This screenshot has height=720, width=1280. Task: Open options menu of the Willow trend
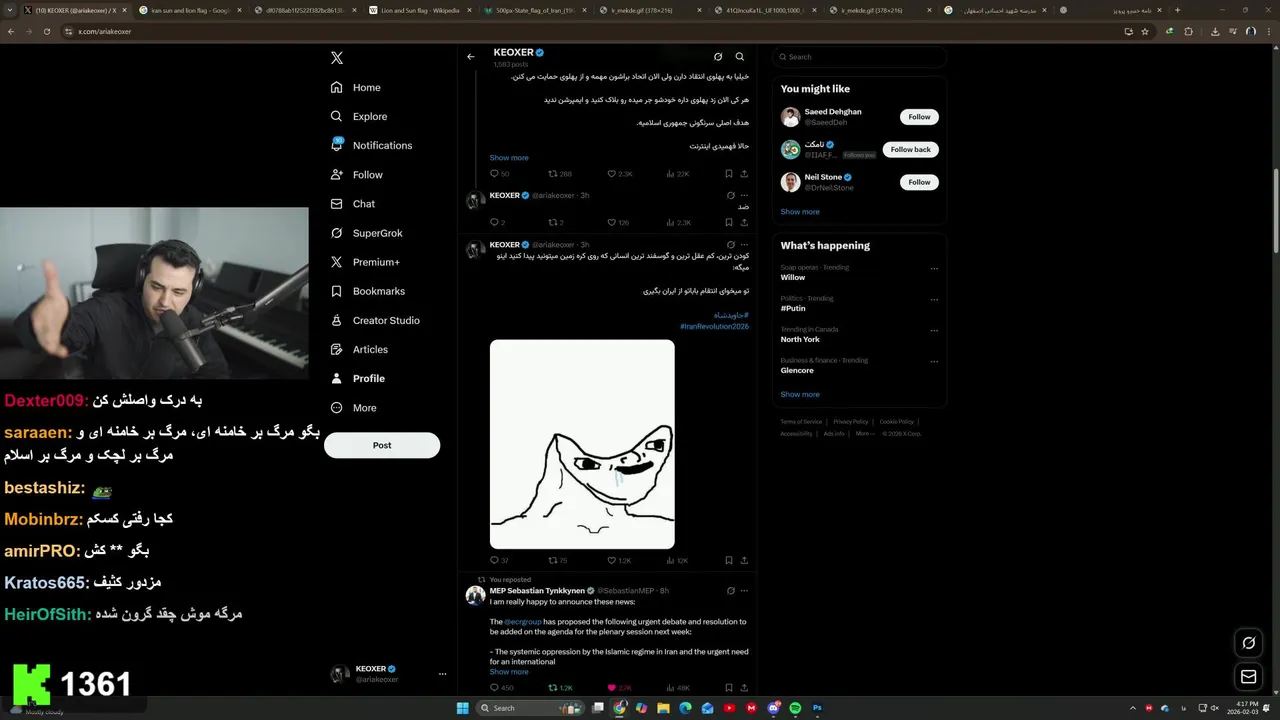click(x=934, y=268)
